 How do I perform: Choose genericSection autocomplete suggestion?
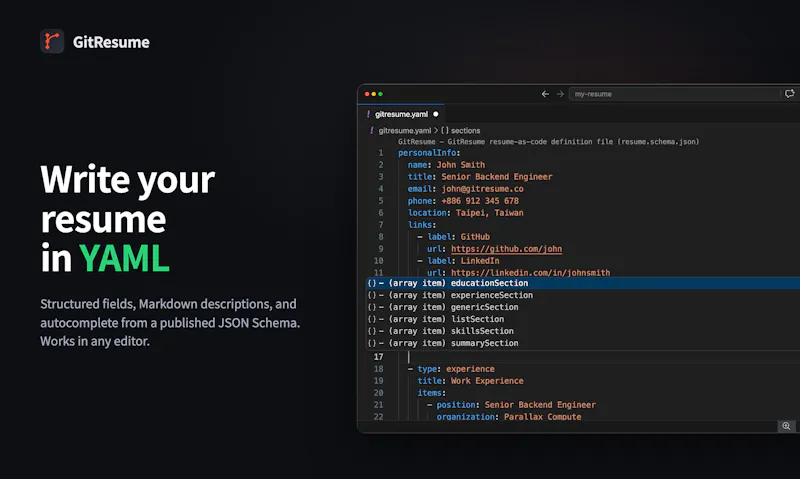click(x=583, y=307)
